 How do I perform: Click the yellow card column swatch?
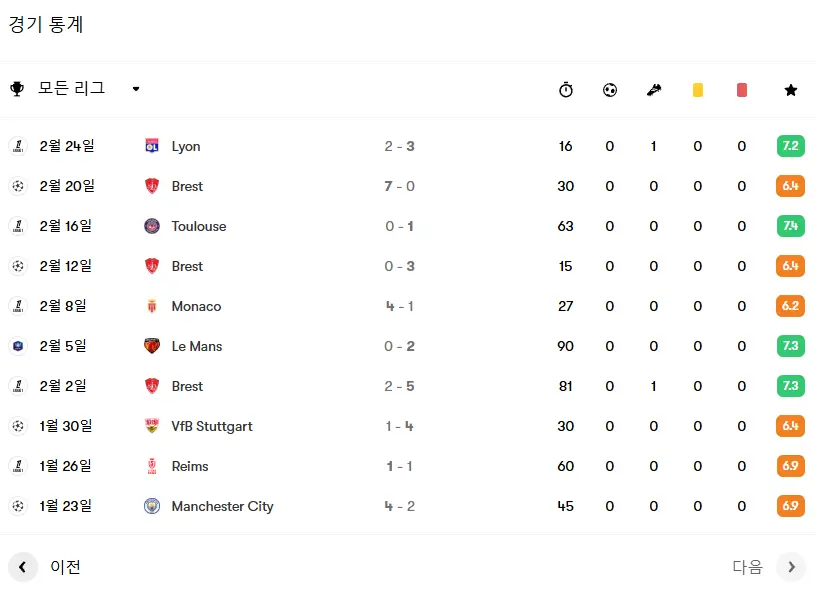pyautogui.click(x=698, y=90)
